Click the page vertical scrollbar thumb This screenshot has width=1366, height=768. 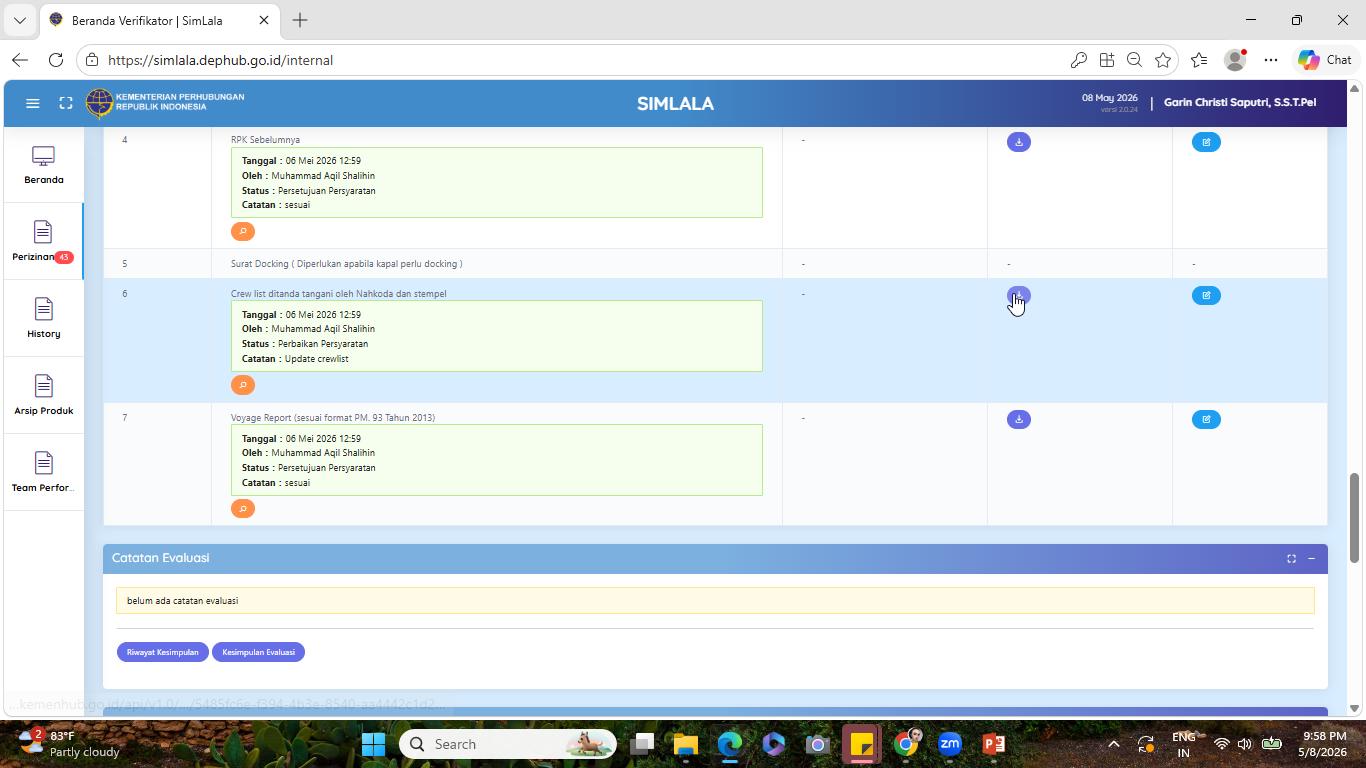click(x=1355, y=517)
